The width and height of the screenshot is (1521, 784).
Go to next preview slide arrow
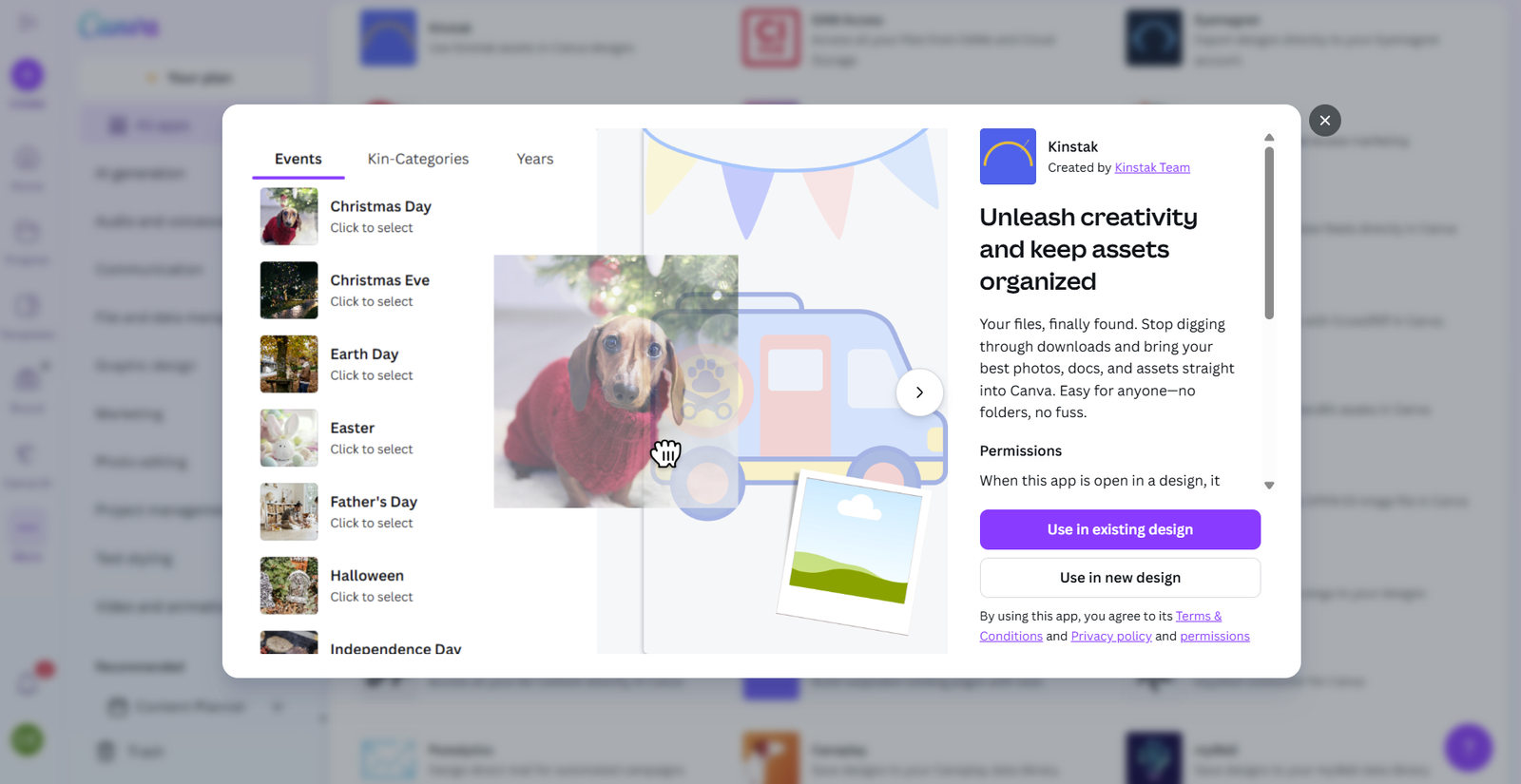pos(919,392)
